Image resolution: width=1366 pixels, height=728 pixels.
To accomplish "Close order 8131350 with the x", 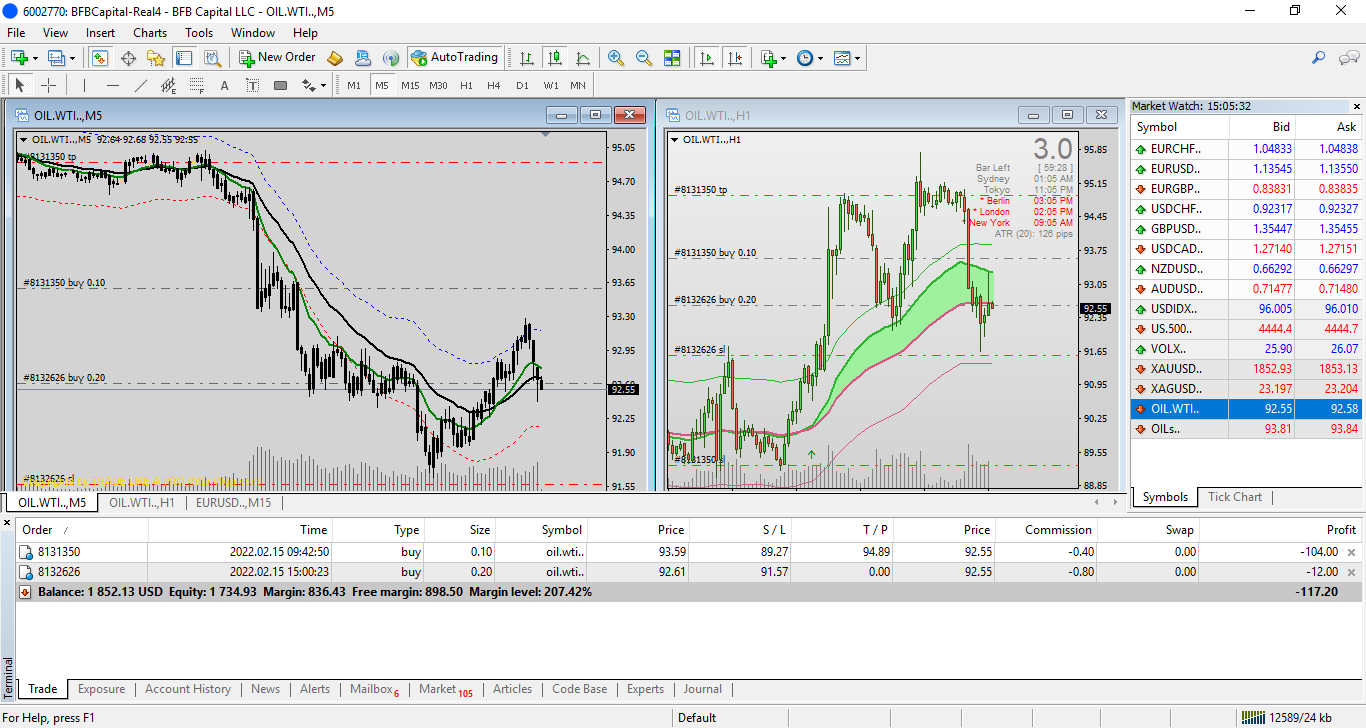I will click(x=1352, y=552).
